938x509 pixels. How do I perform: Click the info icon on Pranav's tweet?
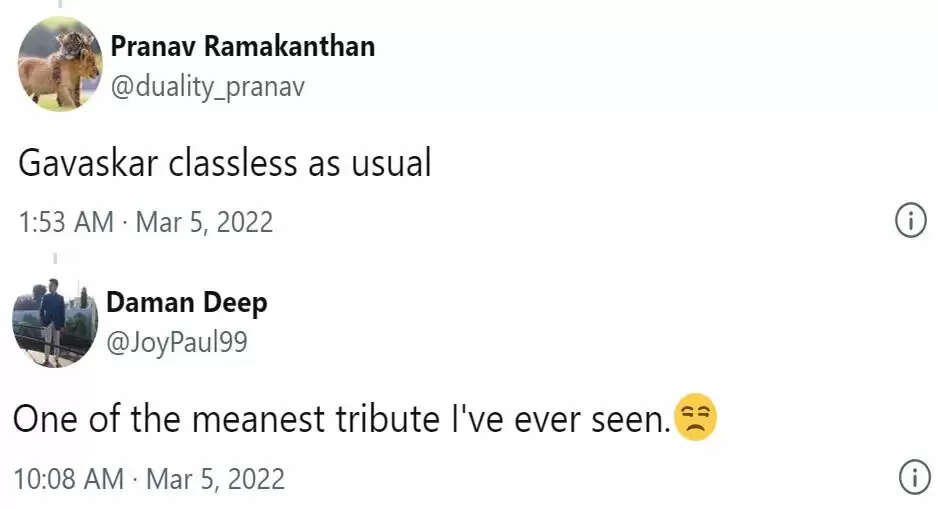coord(910,222)
